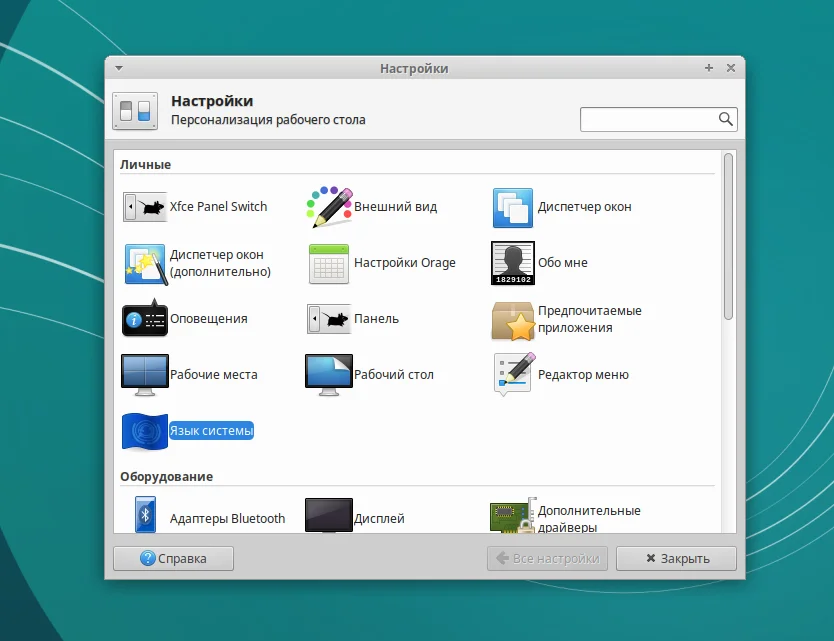Open Рабочий стол monitor icon
Image resolution: width=834 pixels, height=641 pixels.
[329, 375]
